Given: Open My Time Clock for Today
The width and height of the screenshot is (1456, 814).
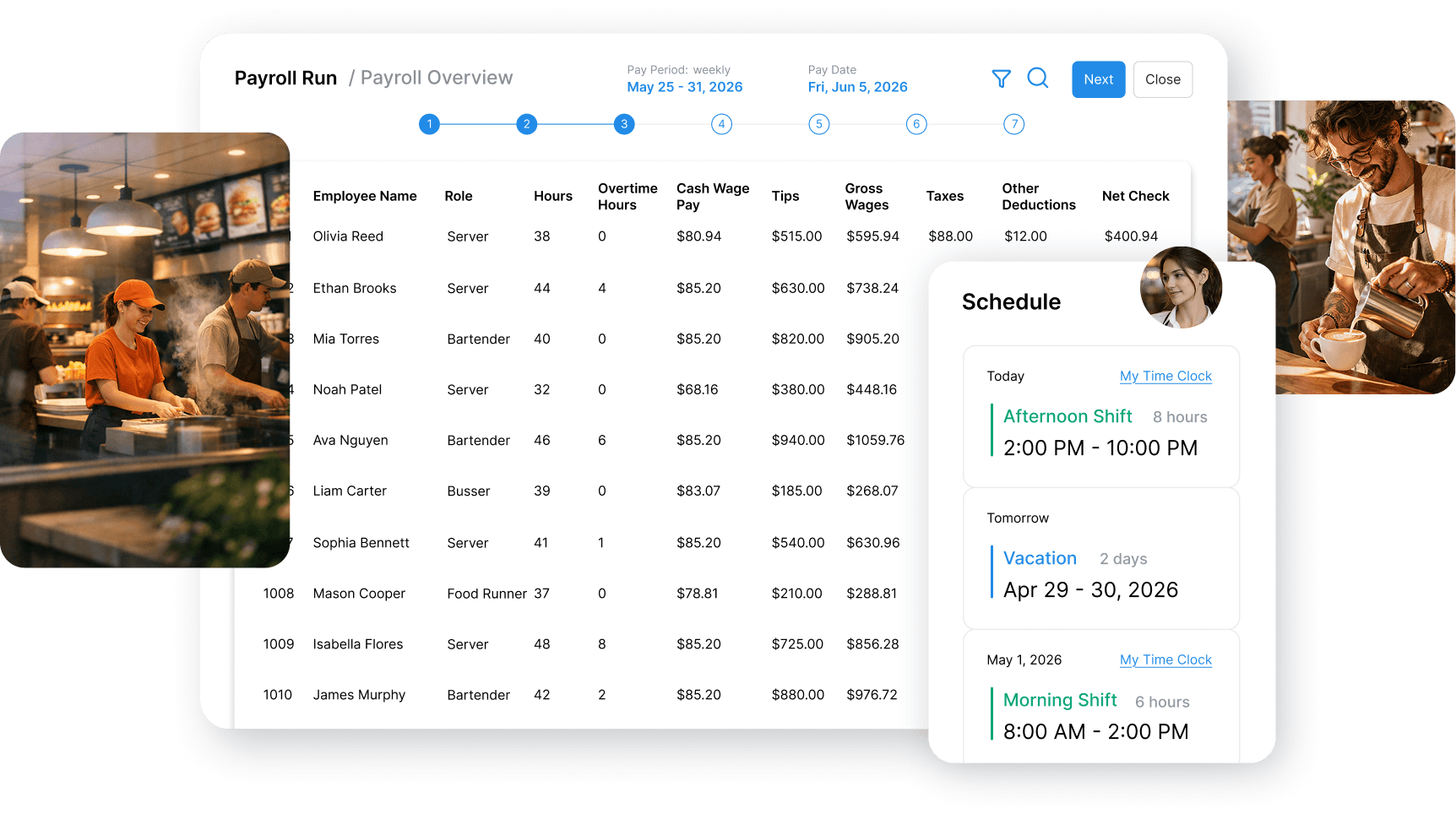Looking at the screenshot, I should 1165,376.
